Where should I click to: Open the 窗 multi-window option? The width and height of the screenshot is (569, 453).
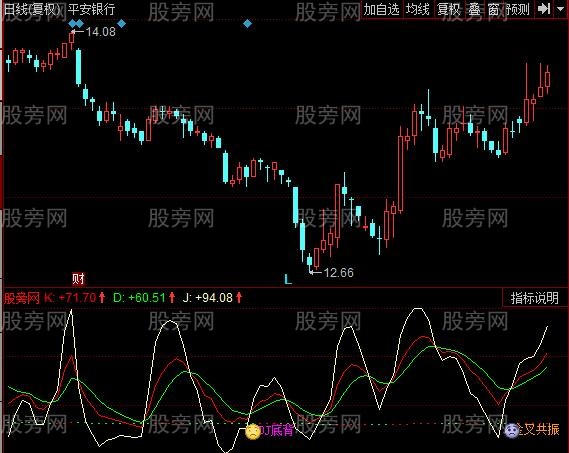(x=493, y=9)
